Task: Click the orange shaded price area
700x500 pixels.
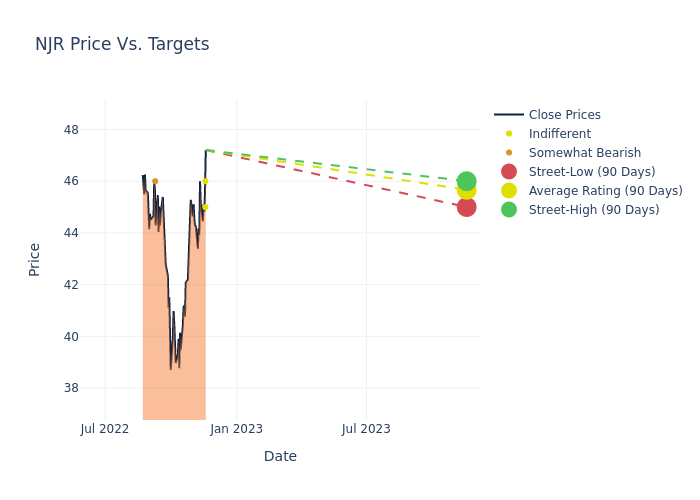Action: coord(175,390)
